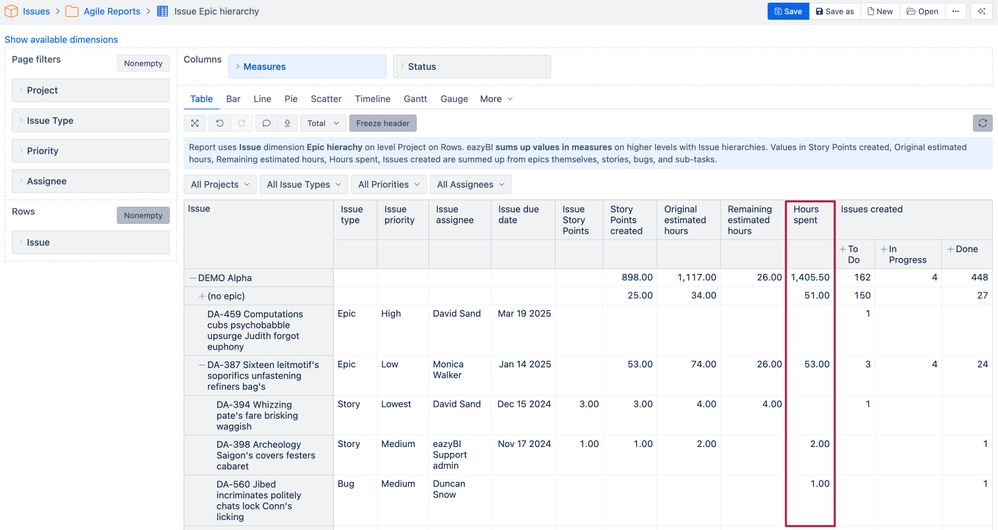Click the Agile Reports folder icon
998x530 pixels.
coord(72,11)
